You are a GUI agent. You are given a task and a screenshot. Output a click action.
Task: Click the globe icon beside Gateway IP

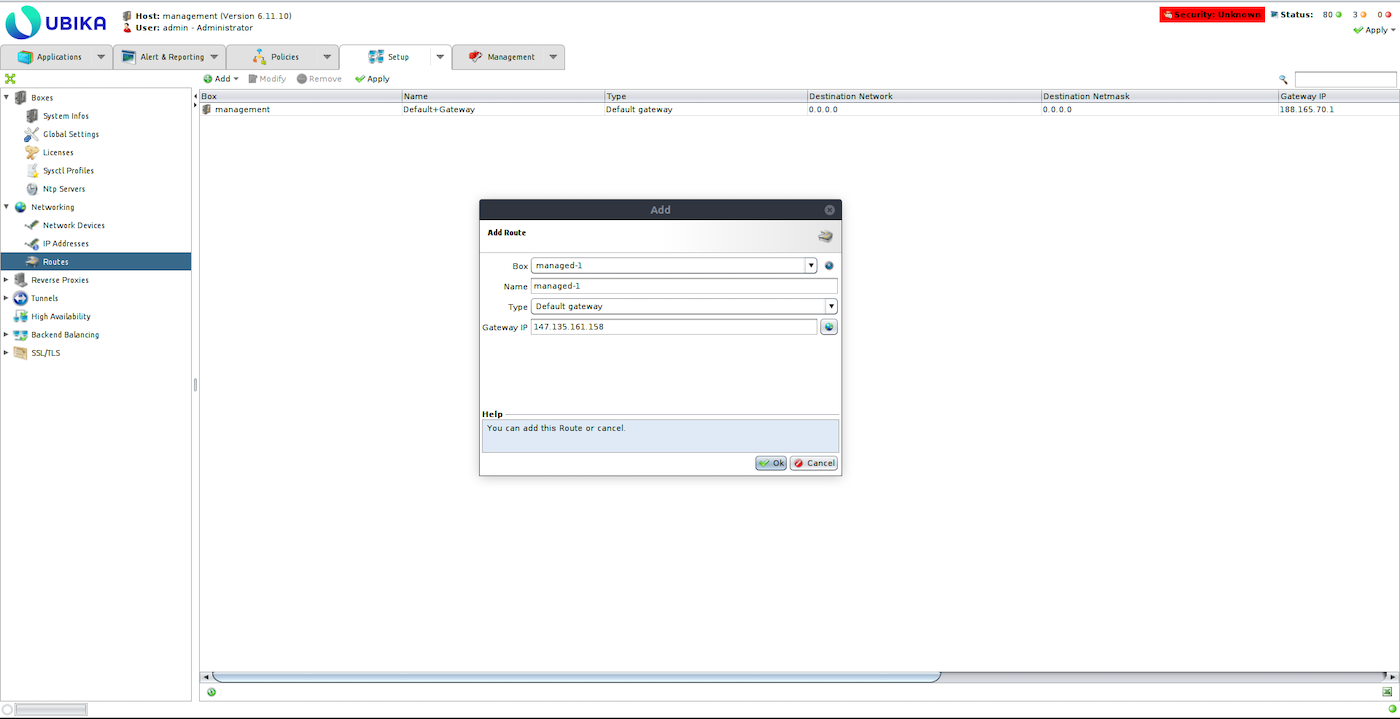point(828,327)
